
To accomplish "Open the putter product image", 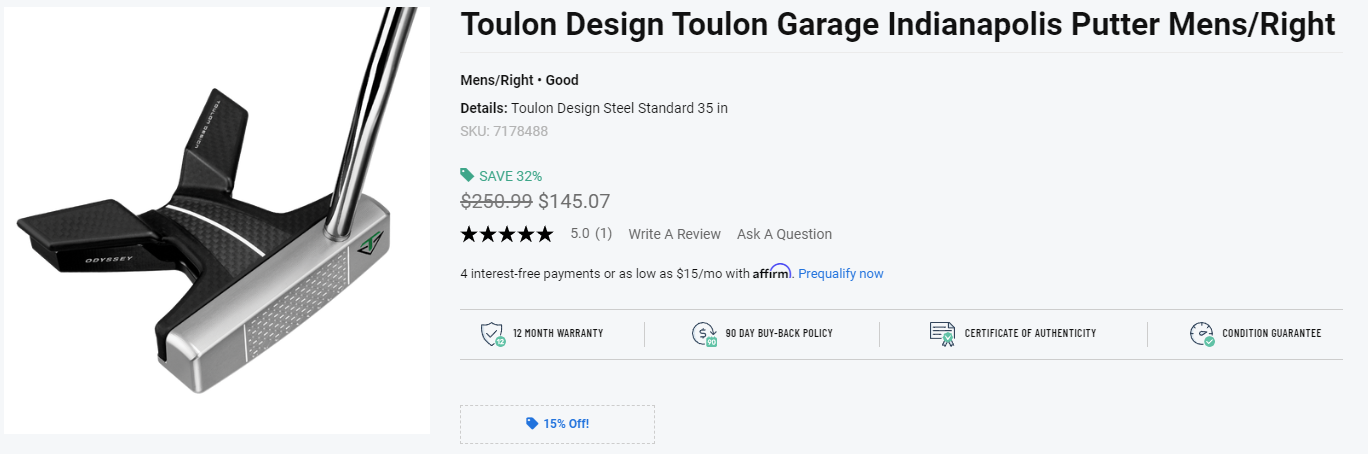I will tap(217, 220).
